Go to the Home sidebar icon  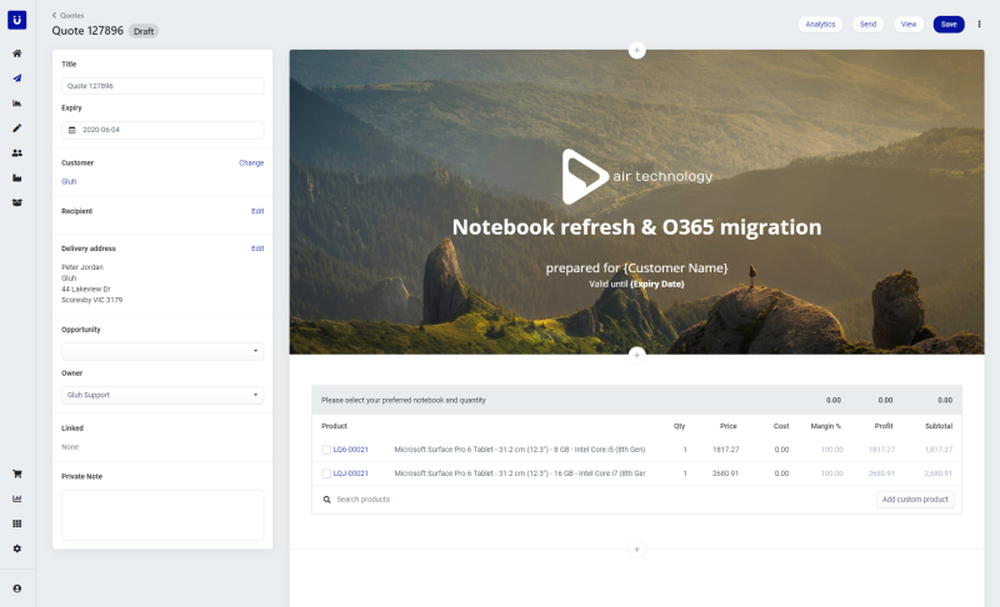click(17, 54)
